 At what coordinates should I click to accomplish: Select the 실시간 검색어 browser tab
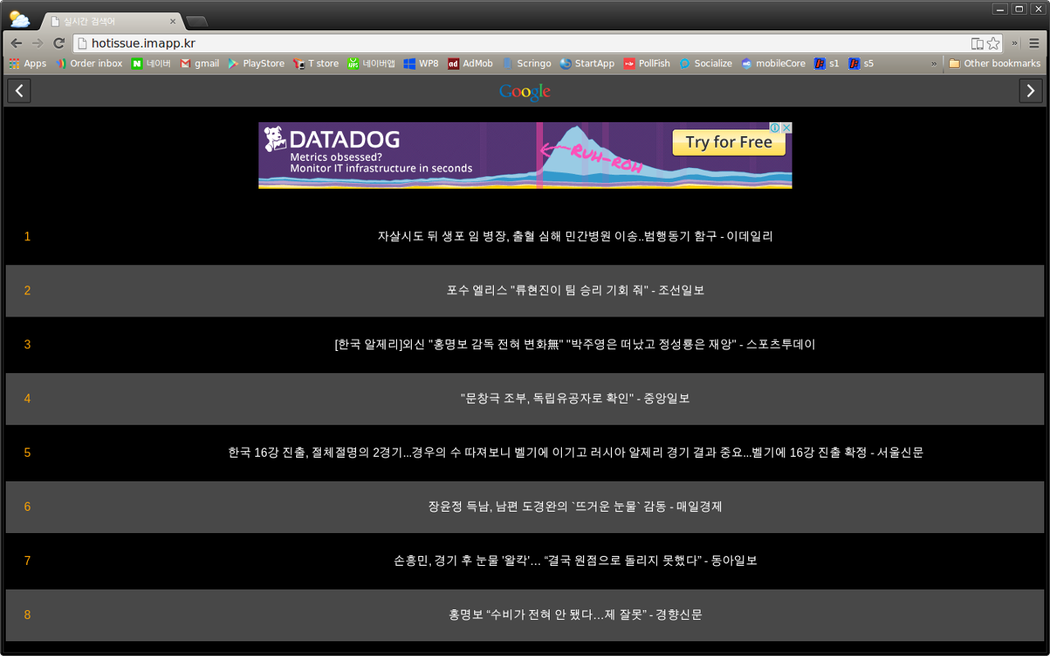[110, 21]
